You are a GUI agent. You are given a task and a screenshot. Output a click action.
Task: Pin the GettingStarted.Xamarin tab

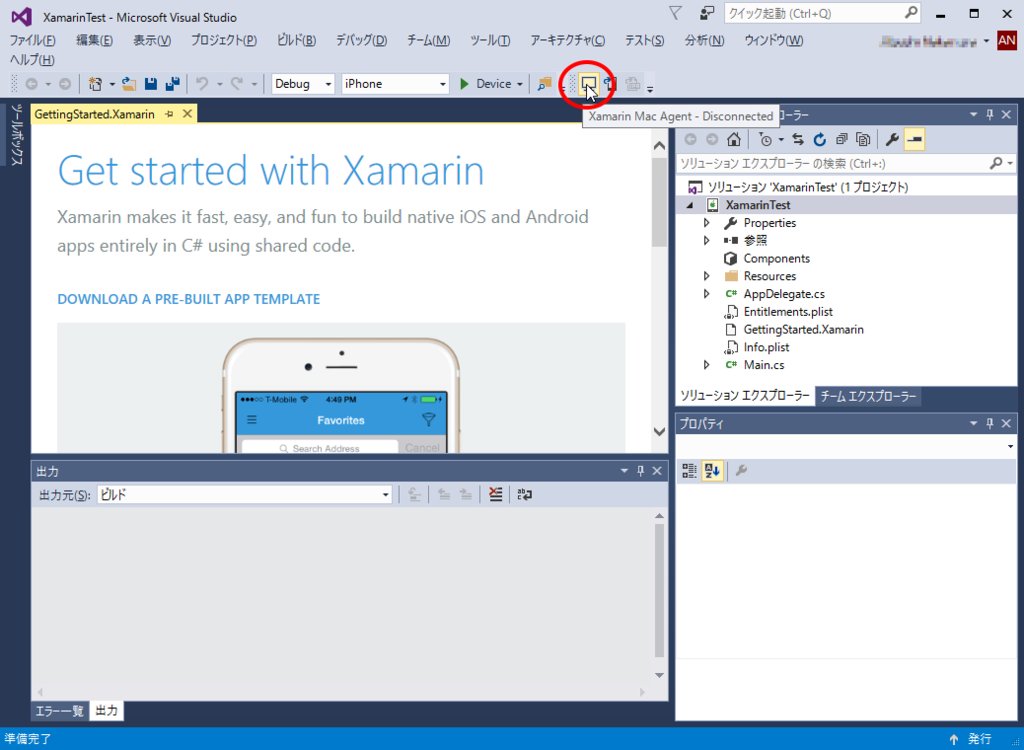tap(169, 114)
